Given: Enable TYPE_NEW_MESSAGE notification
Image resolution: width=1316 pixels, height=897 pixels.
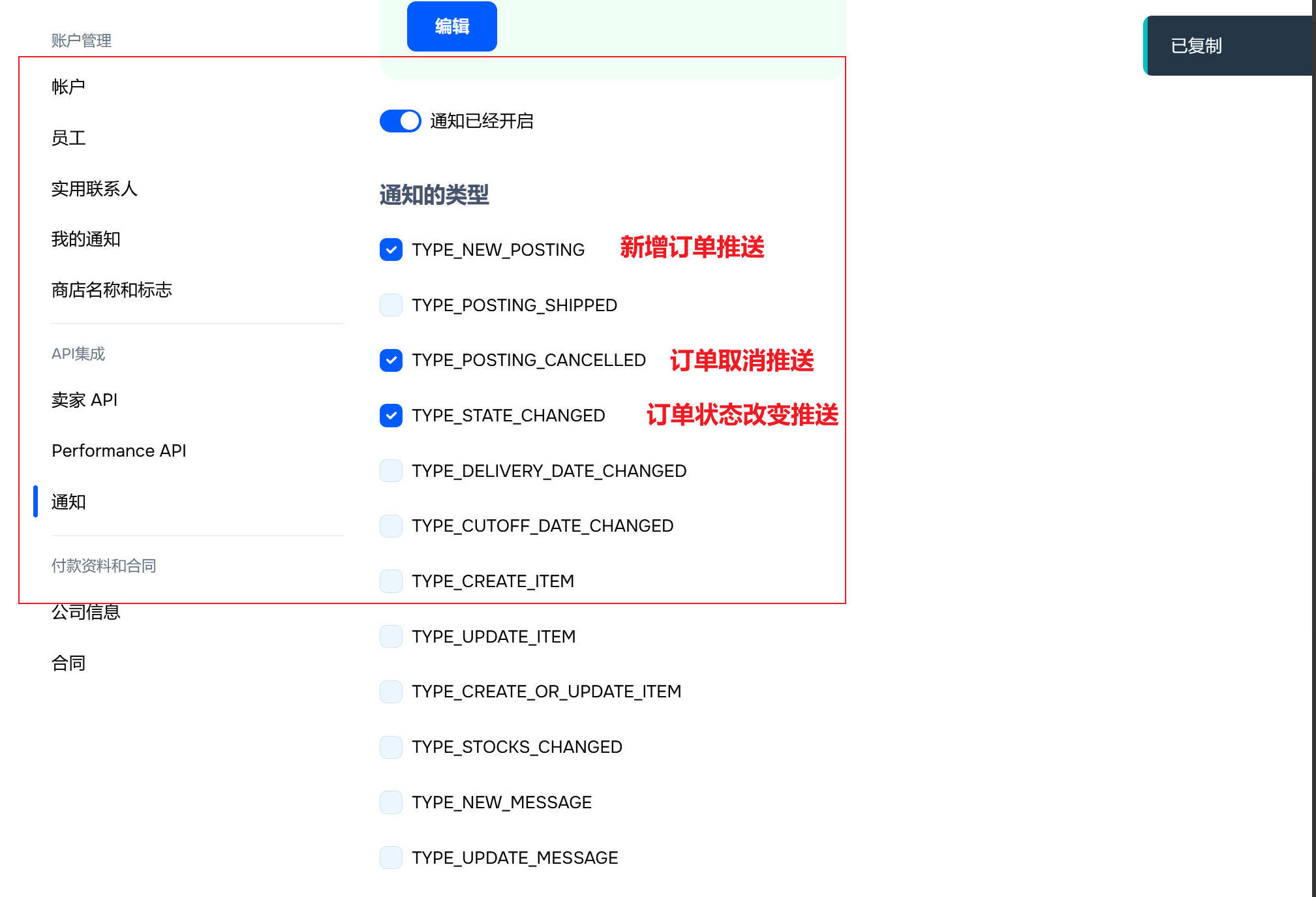Looking at the screenshot, I should [390, 802].
